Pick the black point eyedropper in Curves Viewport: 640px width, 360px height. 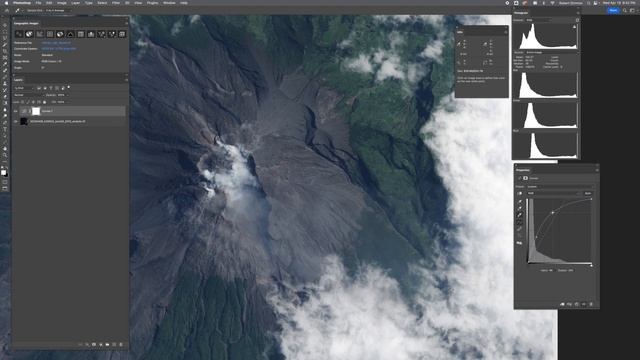[520, 202]
